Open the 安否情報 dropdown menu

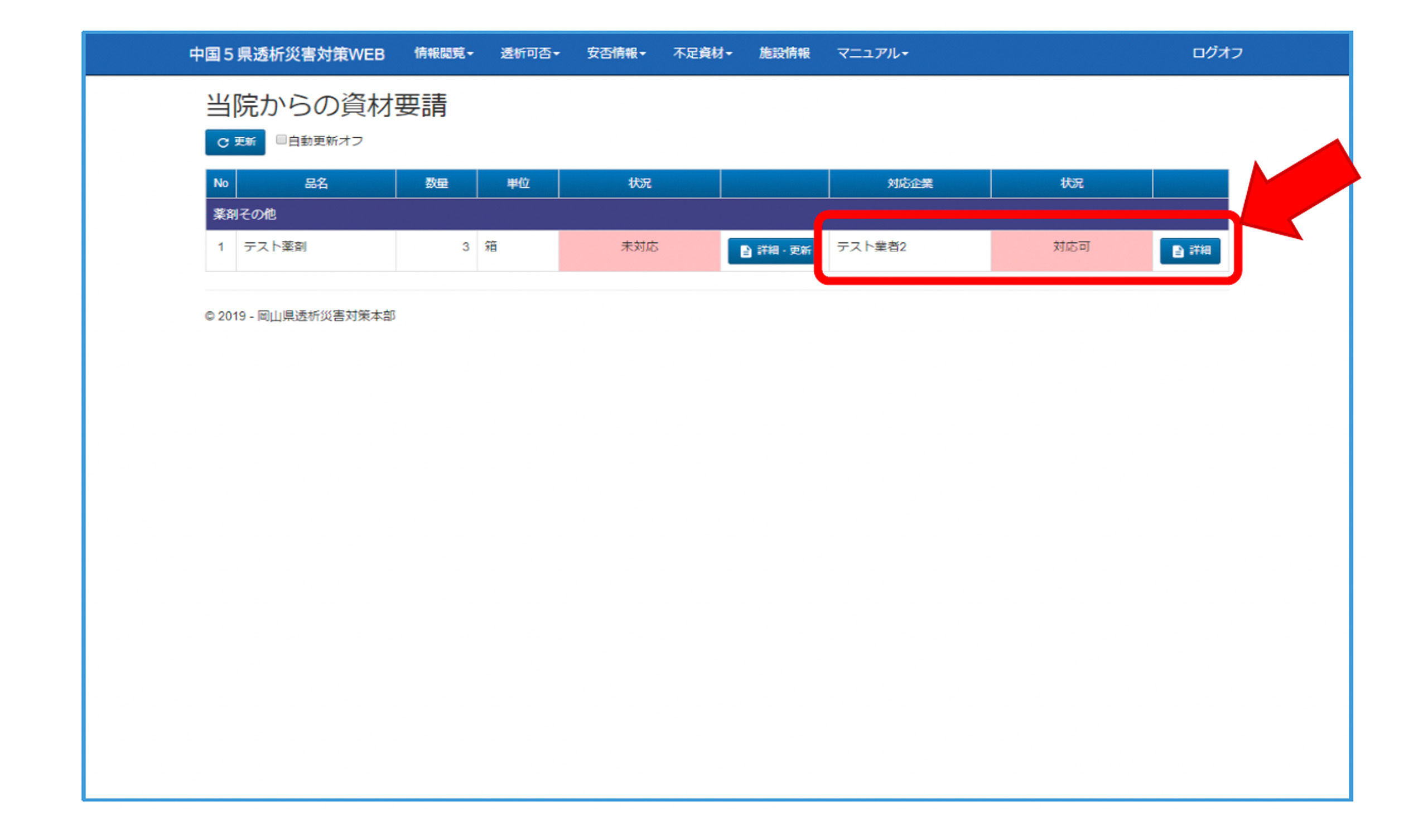[616, 54]
